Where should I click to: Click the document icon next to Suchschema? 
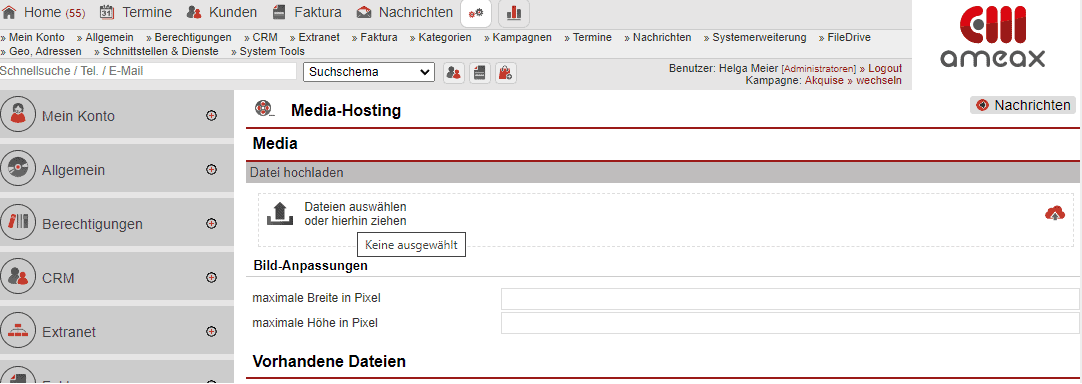coord(480,73)
